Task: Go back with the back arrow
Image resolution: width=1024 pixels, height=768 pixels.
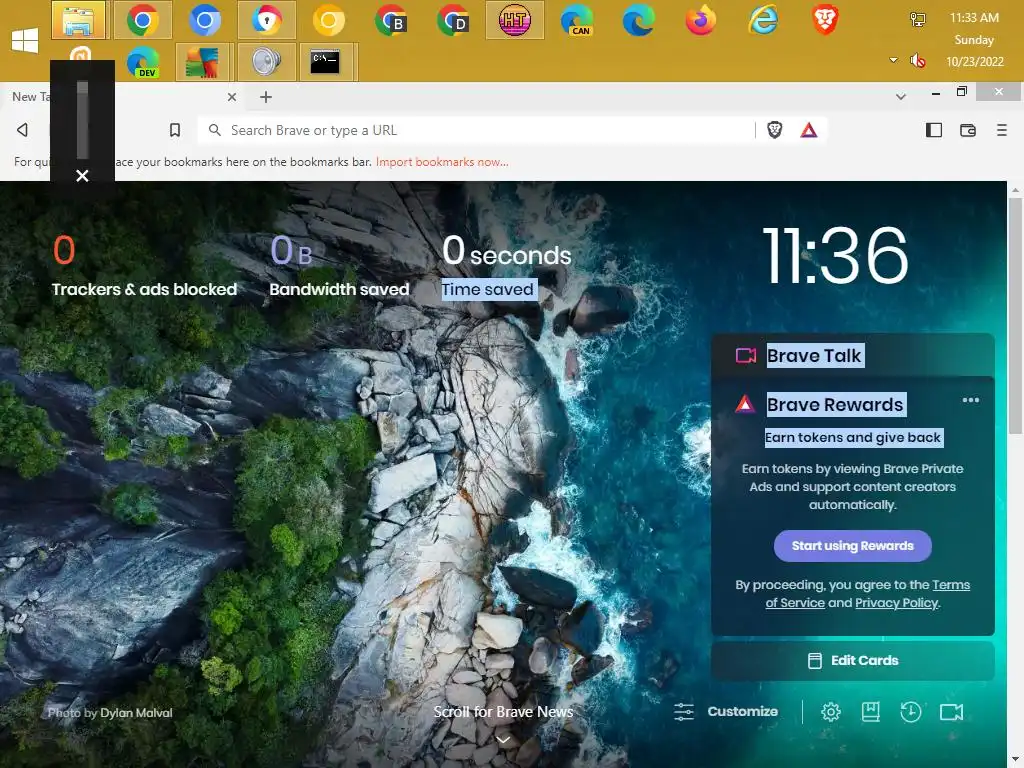Action: 22,130
